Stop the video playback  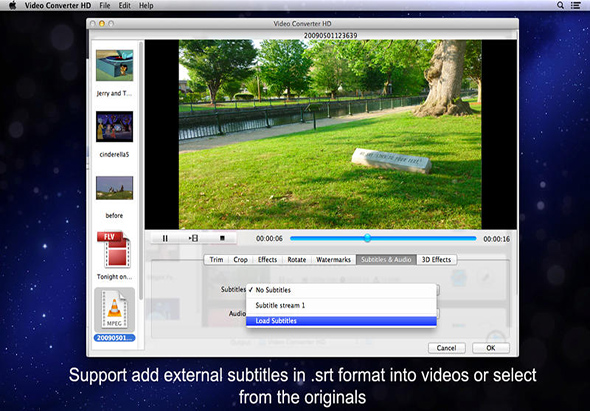[222, 238]
